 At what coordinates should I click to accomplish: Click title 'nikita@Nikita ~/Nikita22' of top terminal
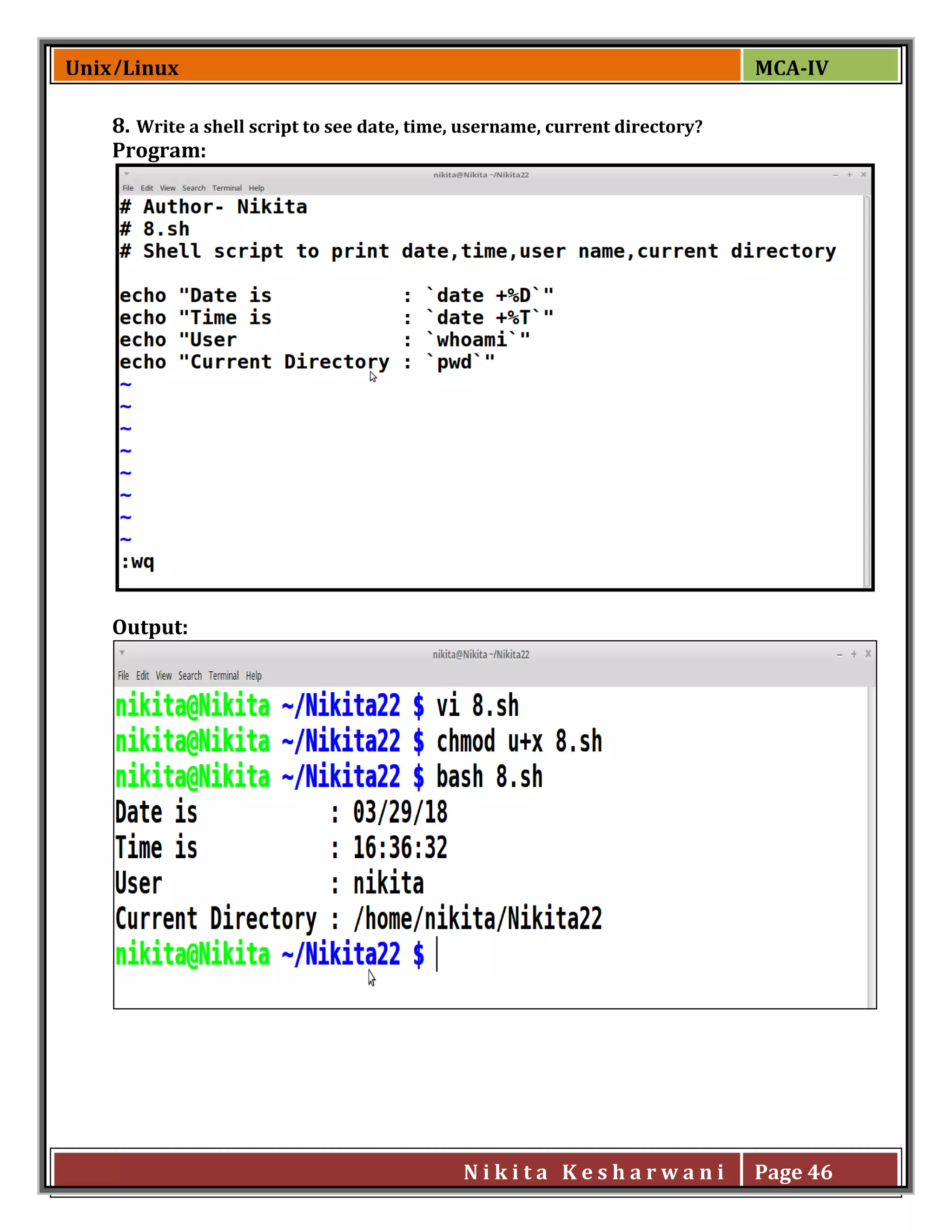coord(481,175)
